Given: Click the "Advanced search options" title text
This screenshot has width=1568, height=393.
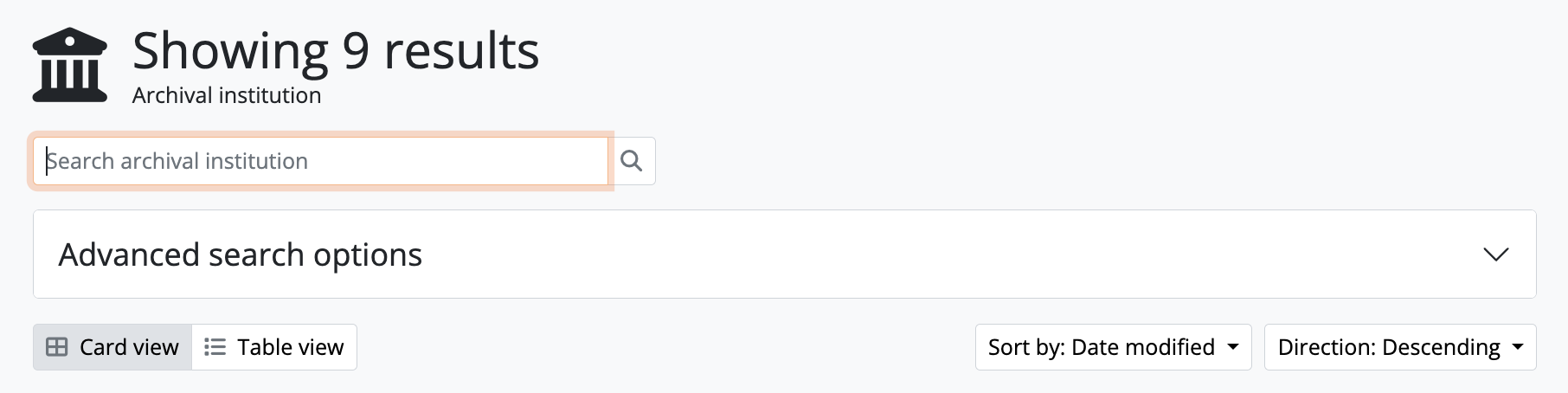Looking at the screenshot, I should click(x=241, y=254).
